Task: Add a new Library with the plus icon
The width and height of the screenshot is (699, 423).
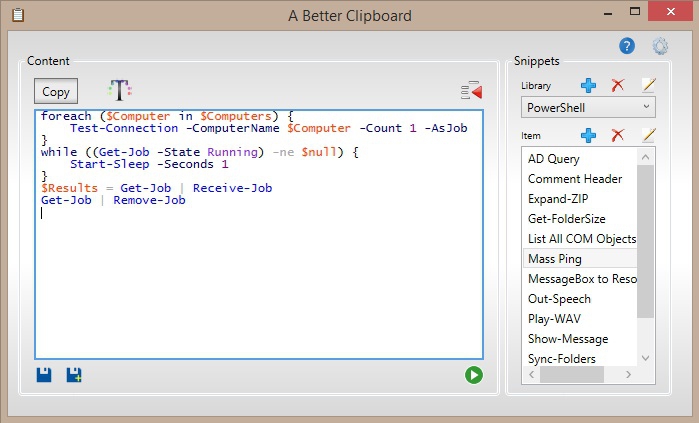Action: click(588, 85)
